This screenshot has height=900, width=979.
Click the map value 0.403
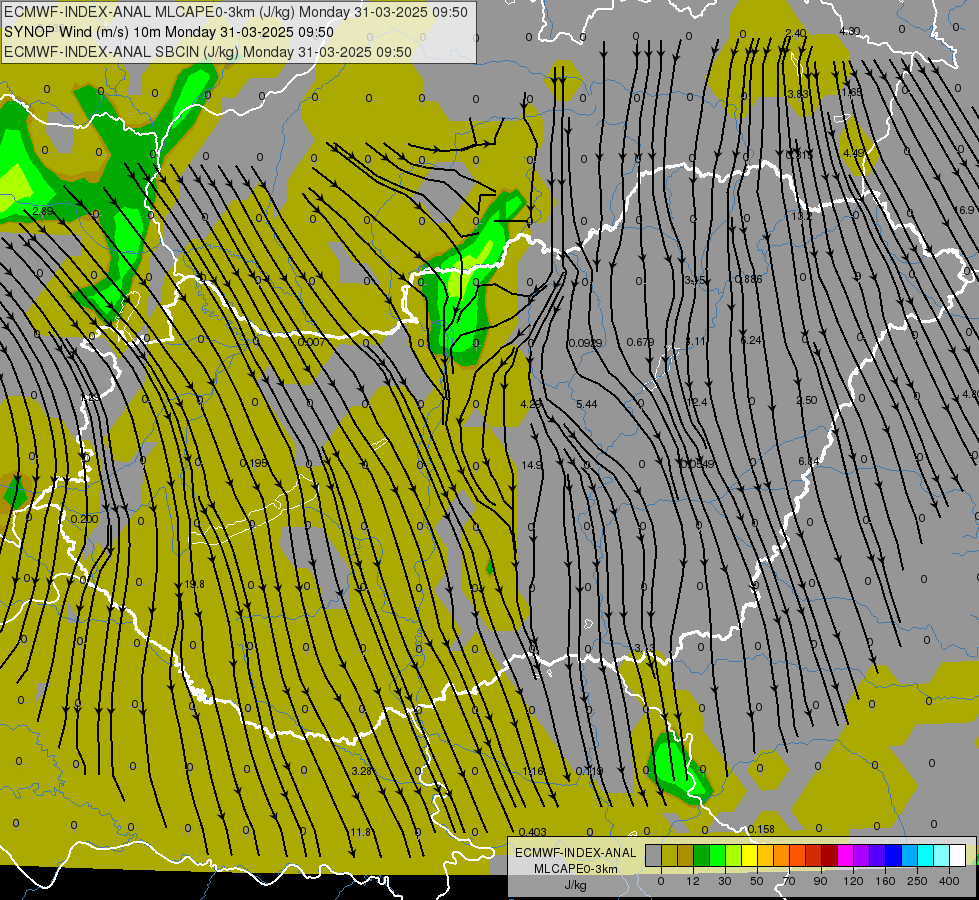pyautogui.click(x=533, y=832)
